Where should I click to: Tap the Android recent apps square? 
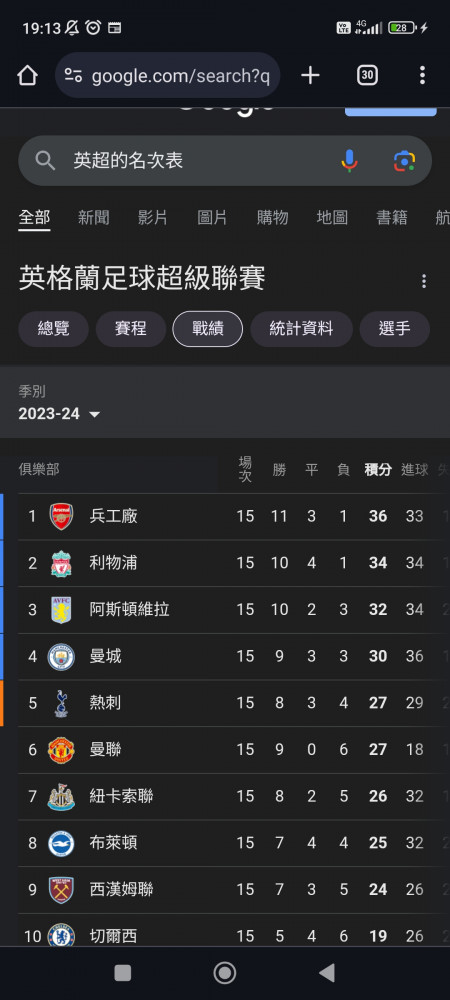122,973
